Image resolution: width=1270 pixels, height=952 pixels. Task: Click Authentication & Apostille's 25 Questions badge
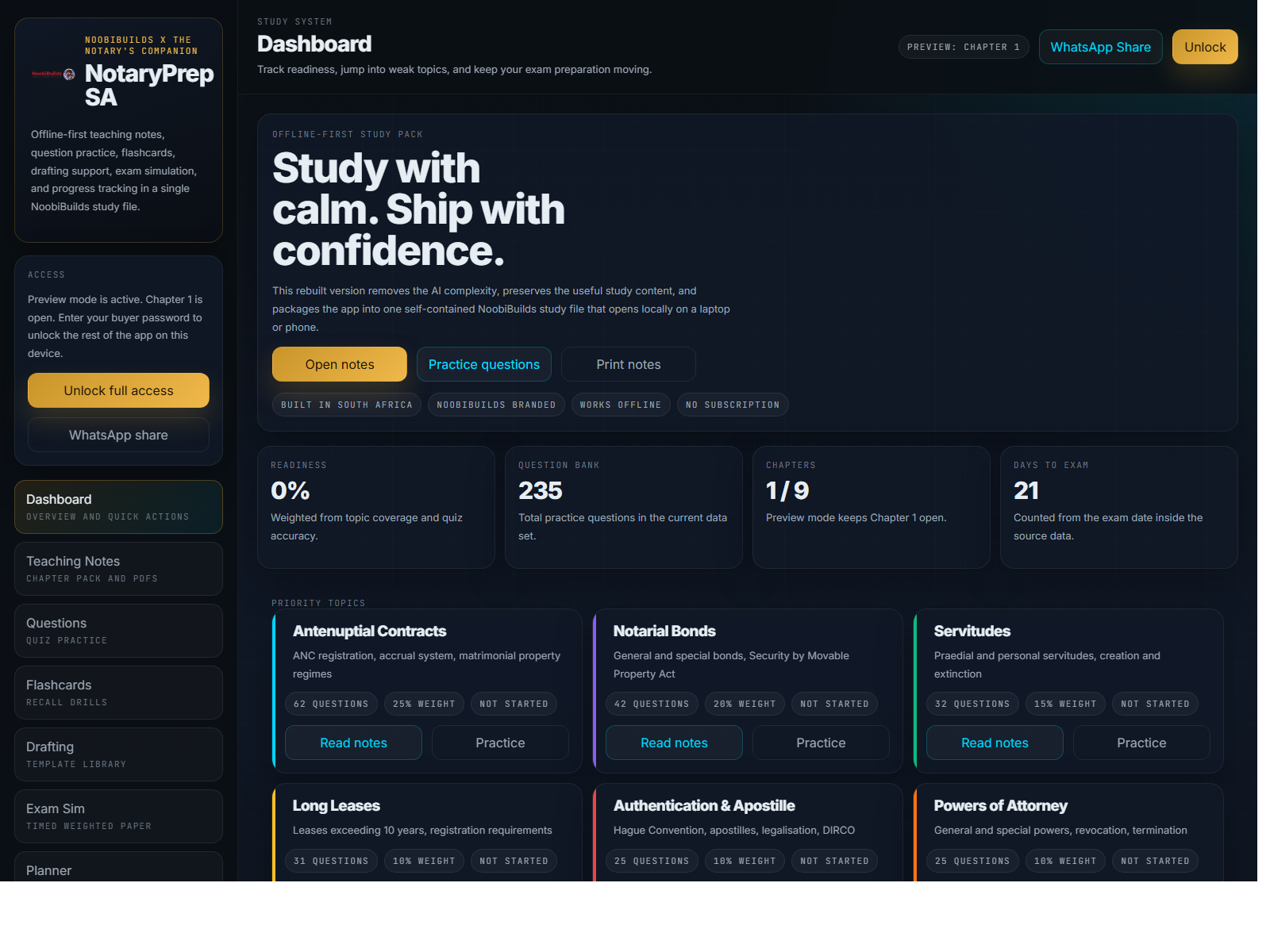pos(652,861)
